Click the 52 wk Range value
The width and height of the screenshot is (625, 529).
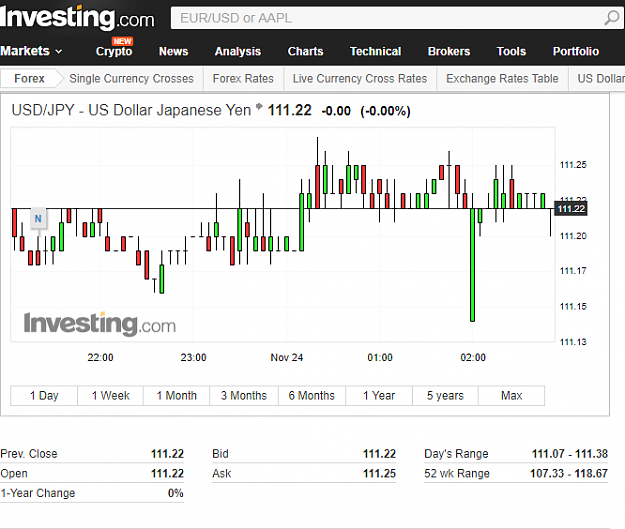click(x=569, y=473)
